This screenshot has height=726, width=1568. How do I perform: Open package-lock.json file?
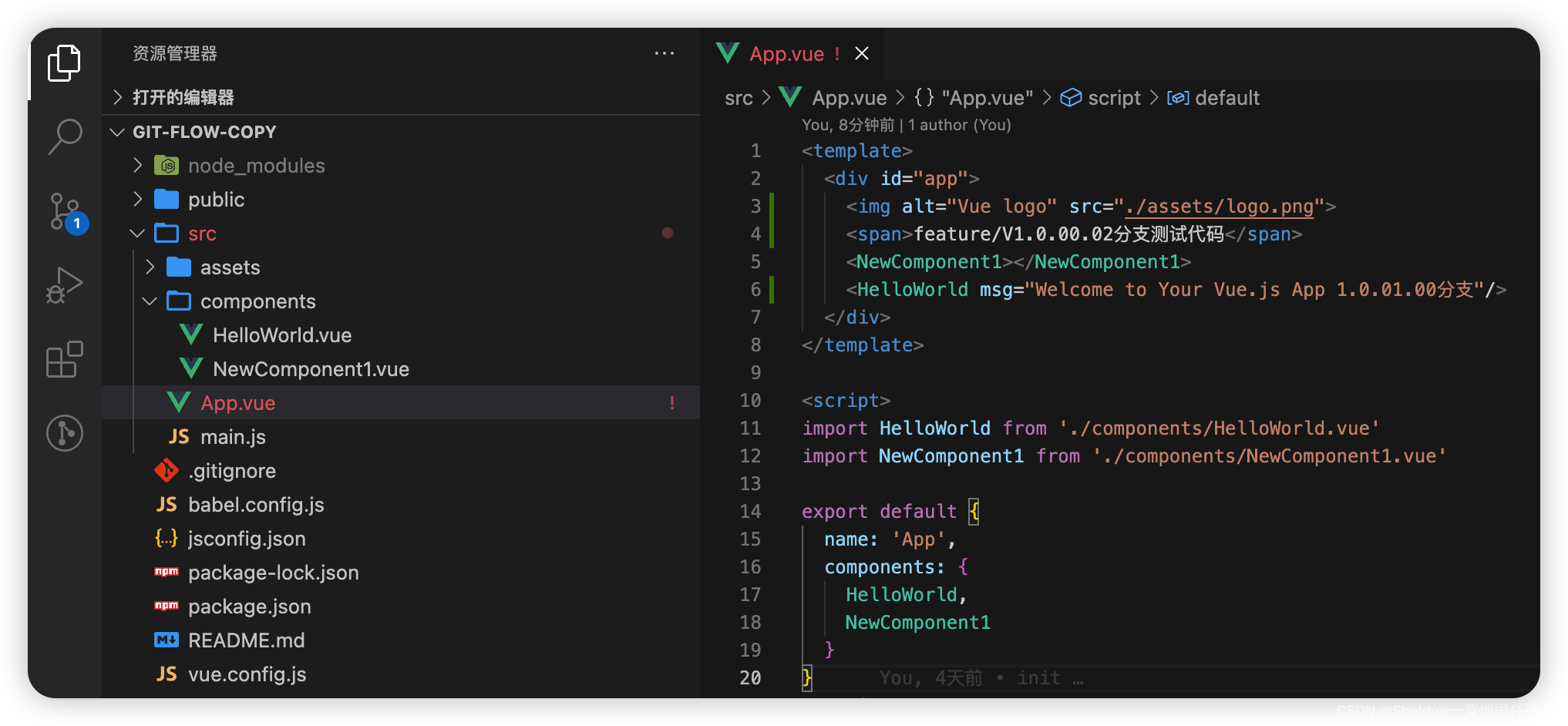(274, 573)
